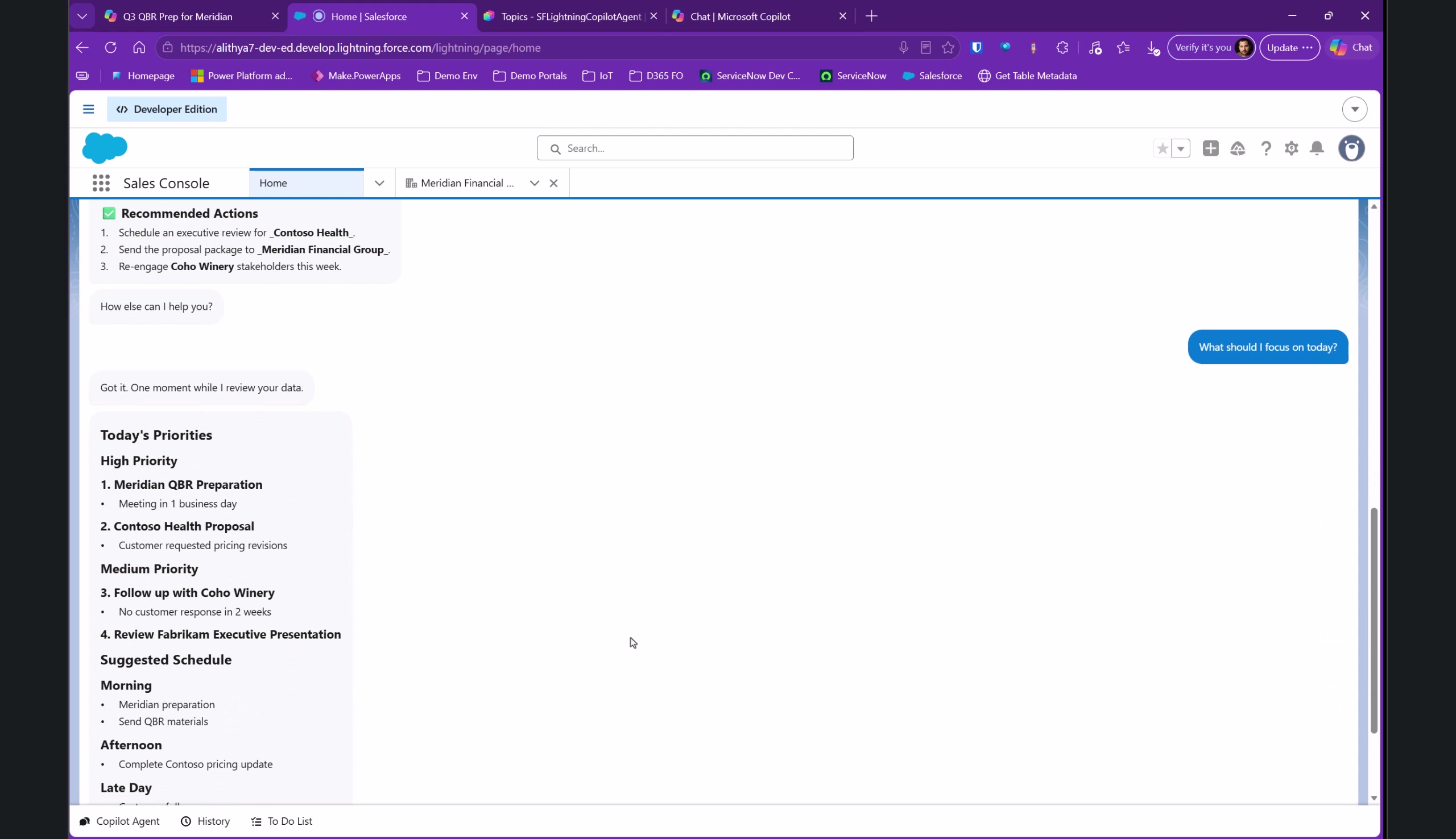
Task: Click the address bar URL
Action: 360,48
